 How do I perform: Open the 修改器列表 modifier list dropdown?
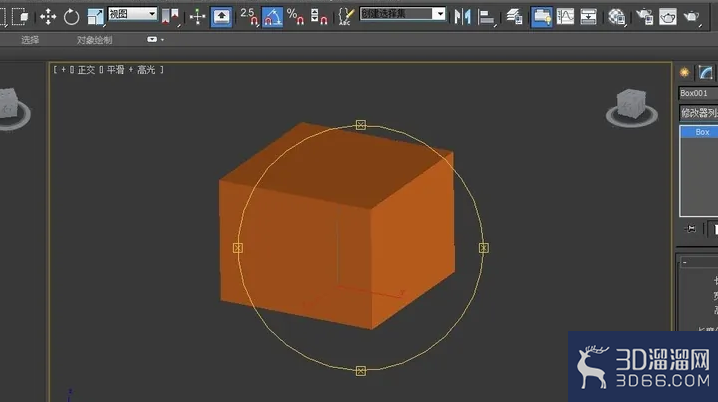click(x=698, y=113)
